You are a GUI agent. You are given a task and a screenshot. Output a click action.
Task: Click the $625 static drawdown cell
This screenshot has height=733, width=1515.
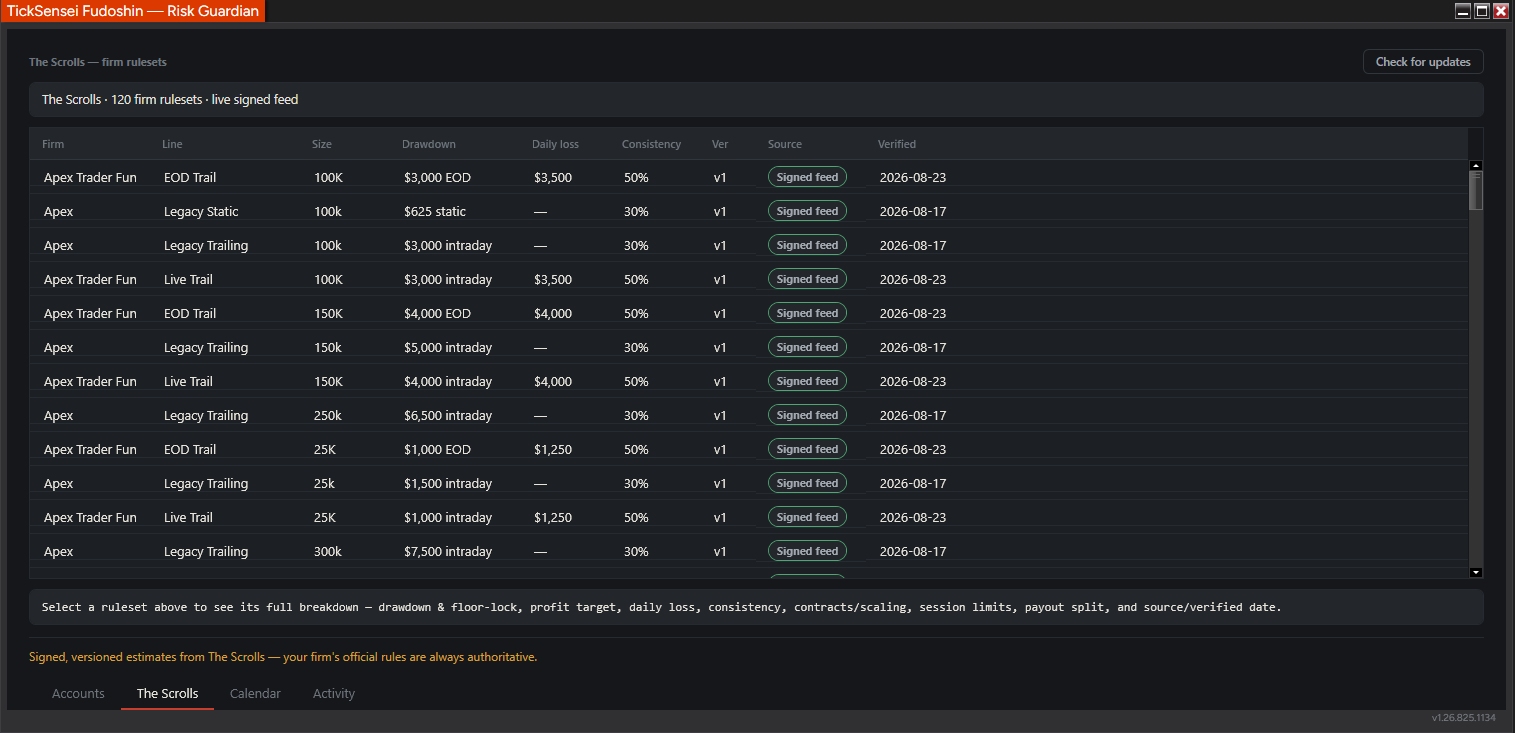tap(435, 211)
